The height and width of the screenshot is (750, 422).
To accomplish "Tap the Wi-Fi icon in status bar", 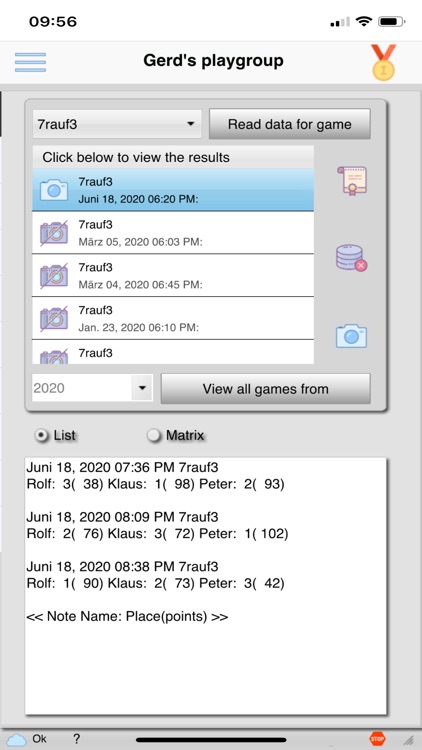I will click(364, 22).
